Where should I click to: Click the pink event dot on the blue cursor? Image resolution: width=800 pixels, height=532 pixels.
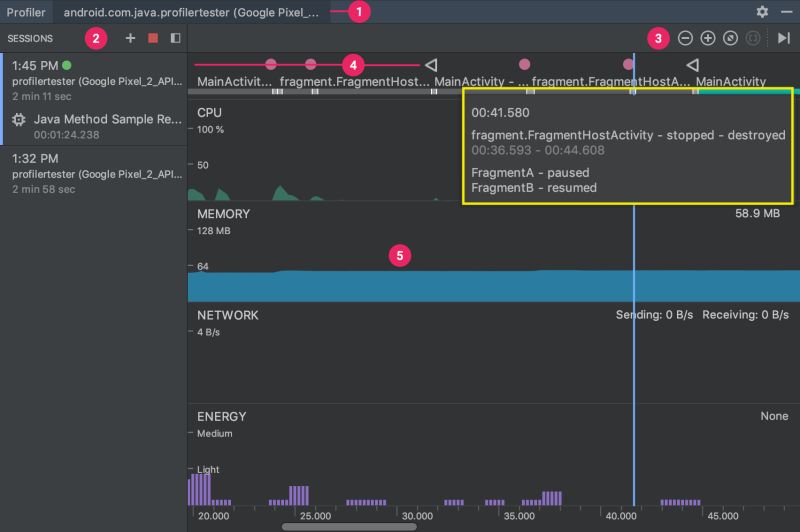pyautogui.click(x=628, y=64)
